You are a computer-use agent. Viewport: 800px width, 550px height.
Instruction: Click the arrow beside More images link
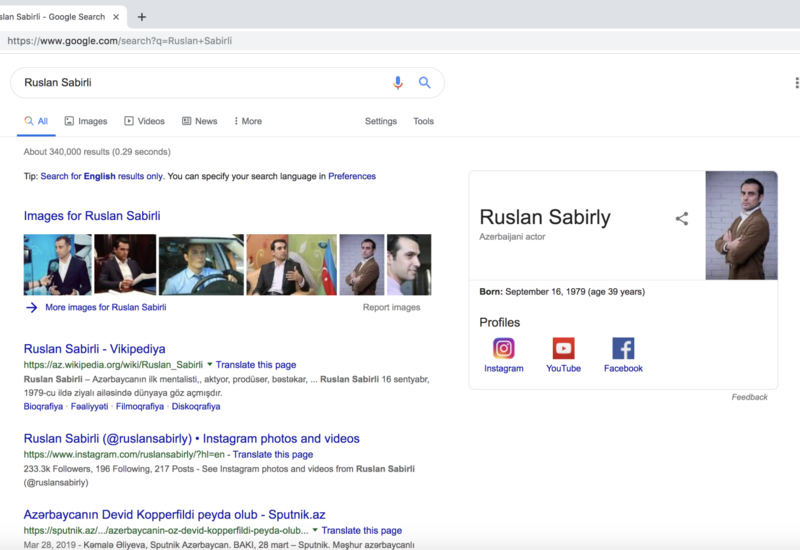(32, 307)
